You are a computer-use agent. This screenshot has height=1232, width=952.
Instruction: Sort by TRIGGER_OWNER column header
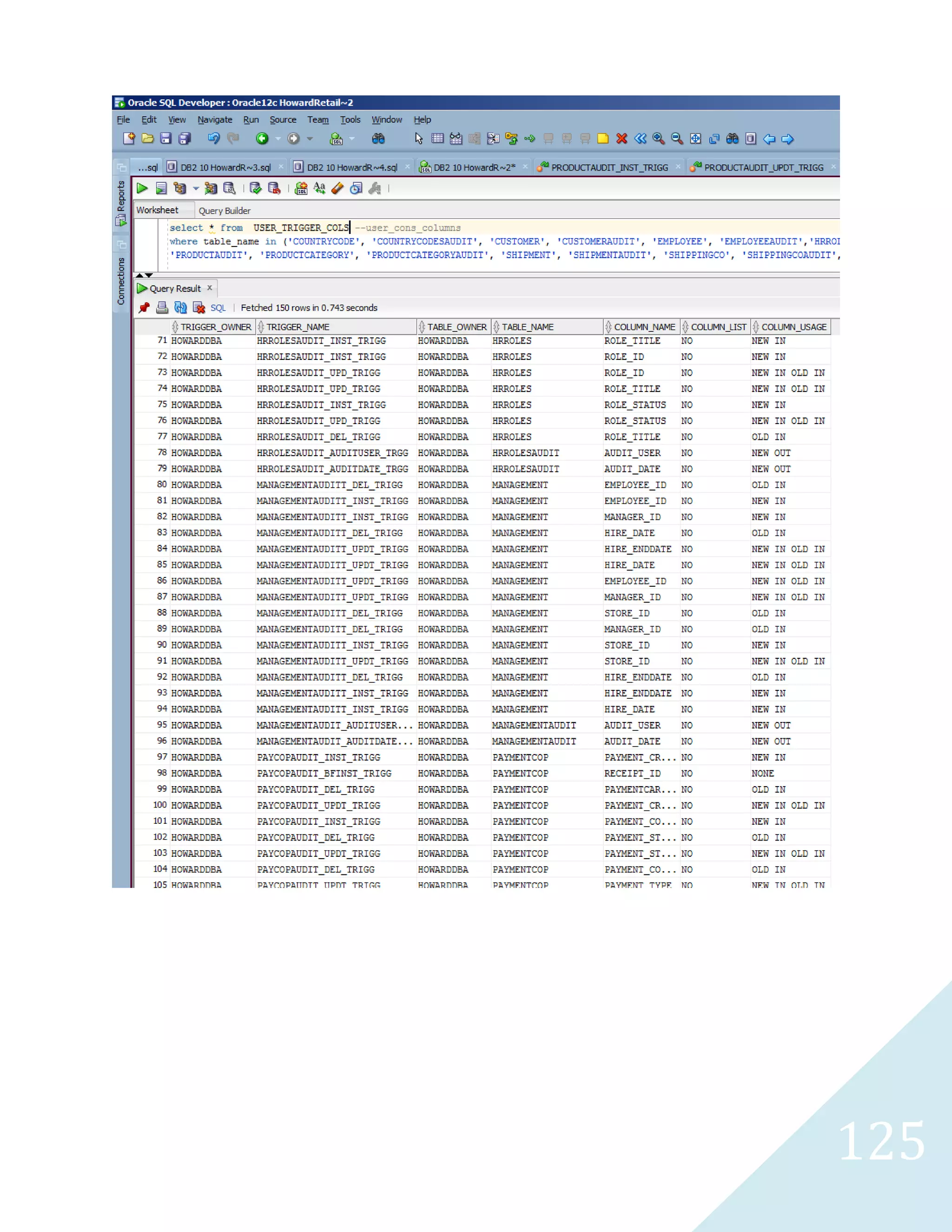213,327
